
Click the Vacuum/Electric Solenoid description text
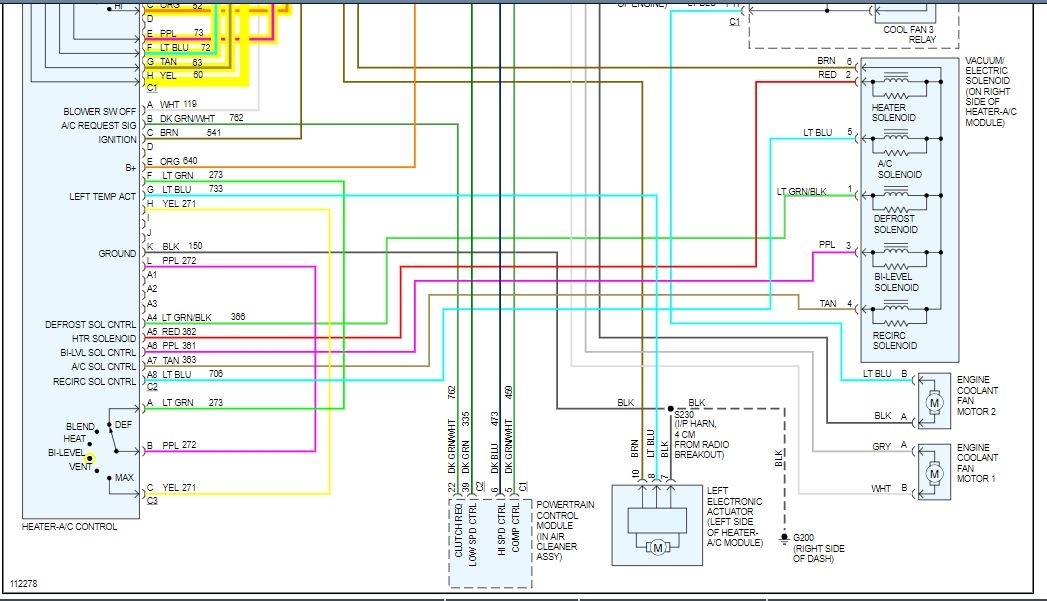tap(990, 91)
